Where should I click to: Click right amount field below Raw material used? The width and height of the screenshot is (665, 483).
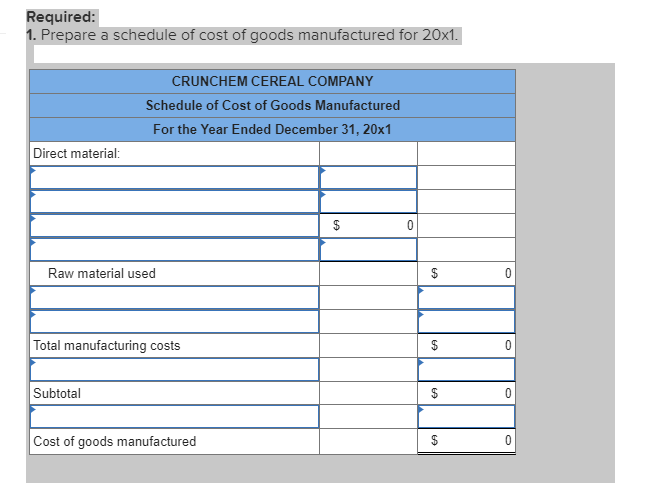point(467,297)
